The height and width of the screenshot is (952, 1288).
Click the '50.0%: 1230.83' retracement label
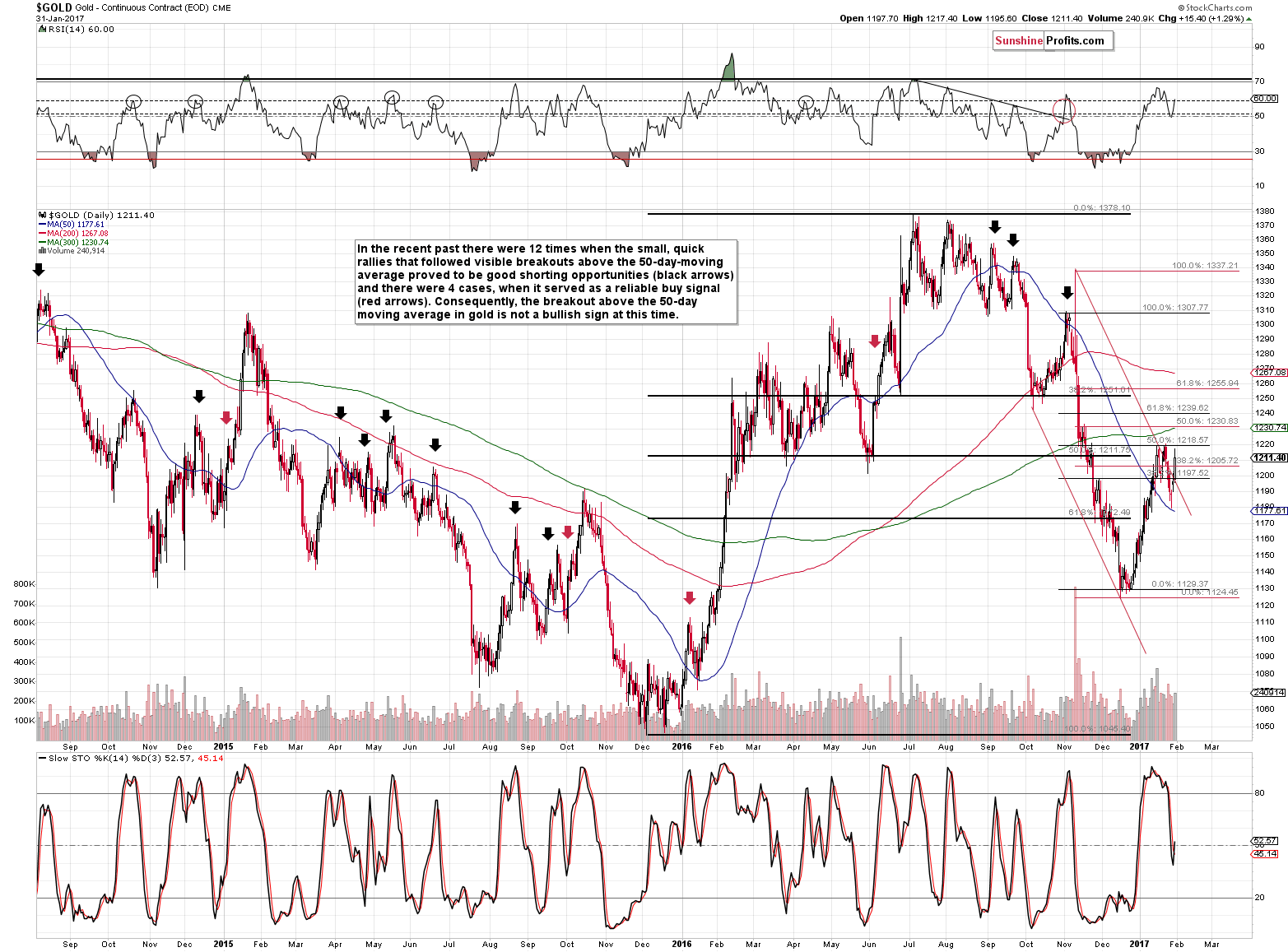(1207, 421)
